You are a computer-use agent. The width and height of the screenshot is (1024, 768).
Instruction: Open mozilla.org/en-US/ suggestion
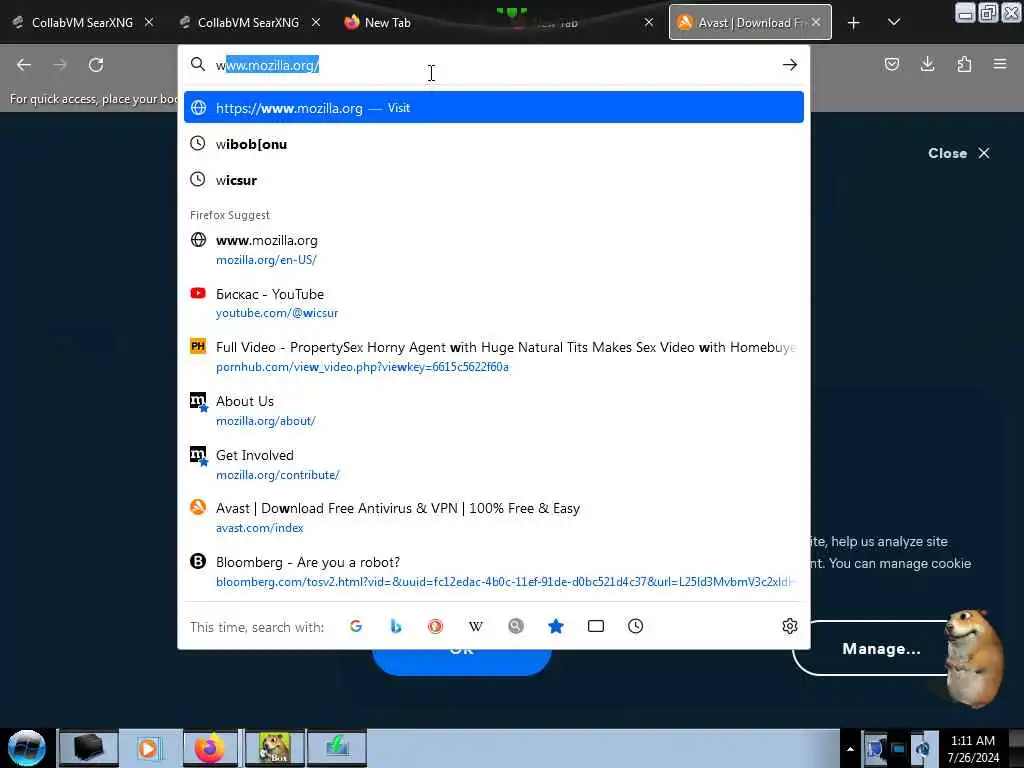pyautogui.click(x=494, y=249)
